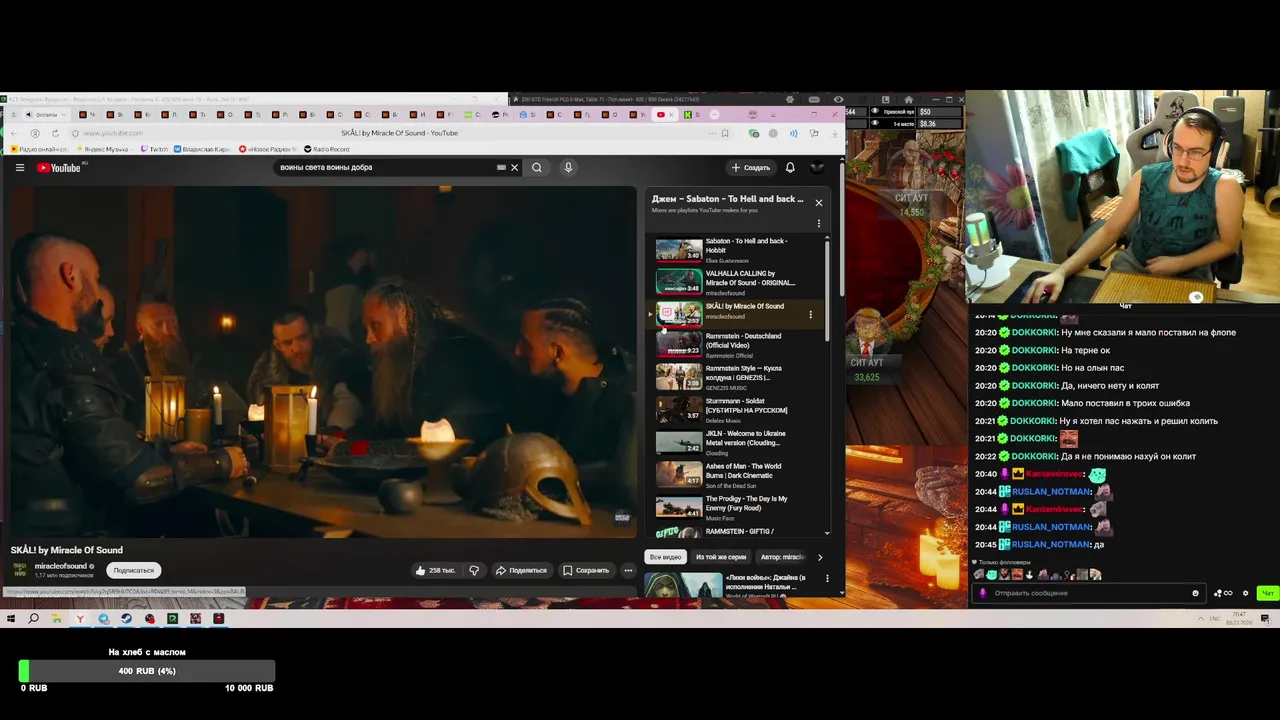1280x720 pixels.
Task: Click the Отправить сообщение chat input
Action: click(x=1087, y=593)
